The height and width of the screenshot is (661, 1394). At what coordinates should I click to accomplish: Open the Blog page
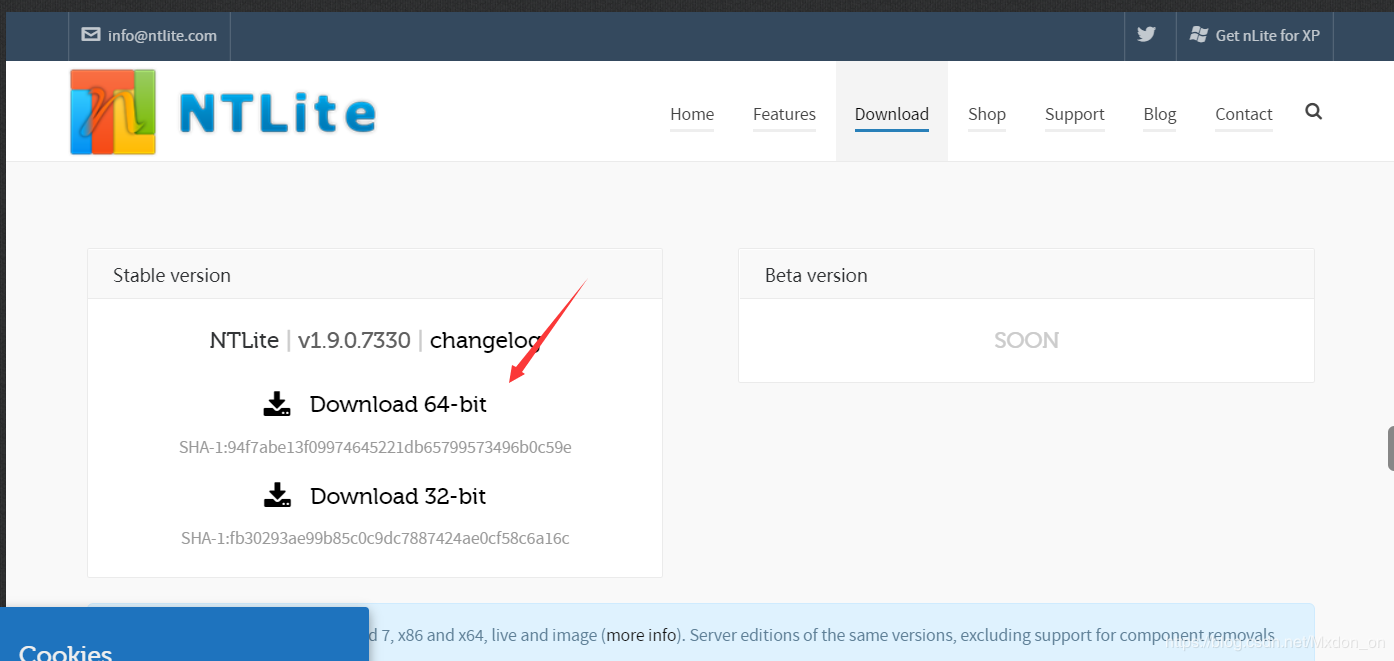(x=1159, y=114)
